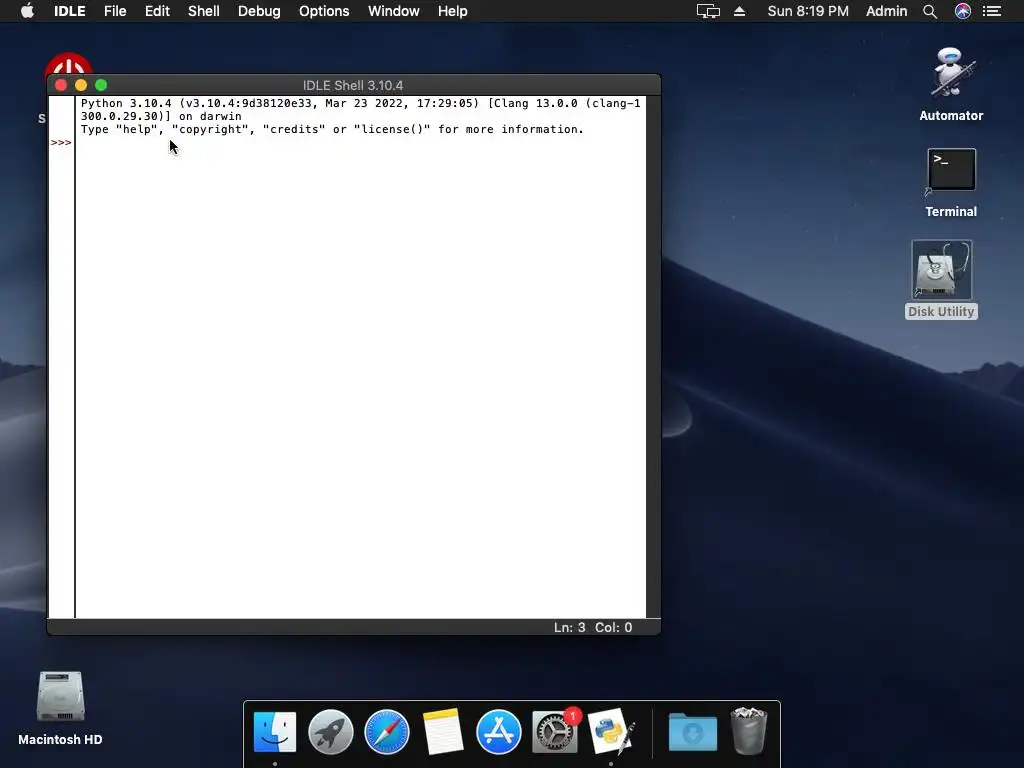Launch Safari from the Dock
The image size is (1024, 768).
[x=387, y=731]
